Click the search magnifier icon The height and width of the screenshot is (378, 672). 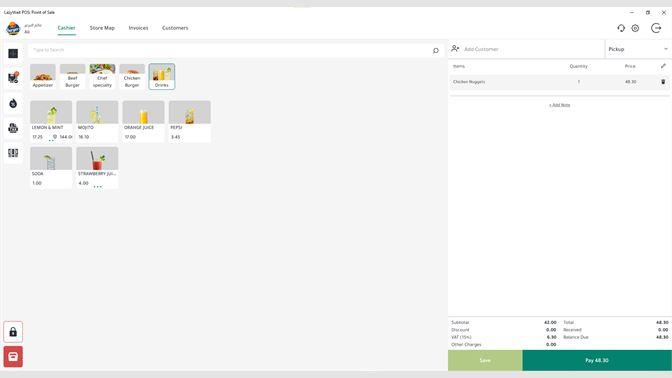coord(436,51)
